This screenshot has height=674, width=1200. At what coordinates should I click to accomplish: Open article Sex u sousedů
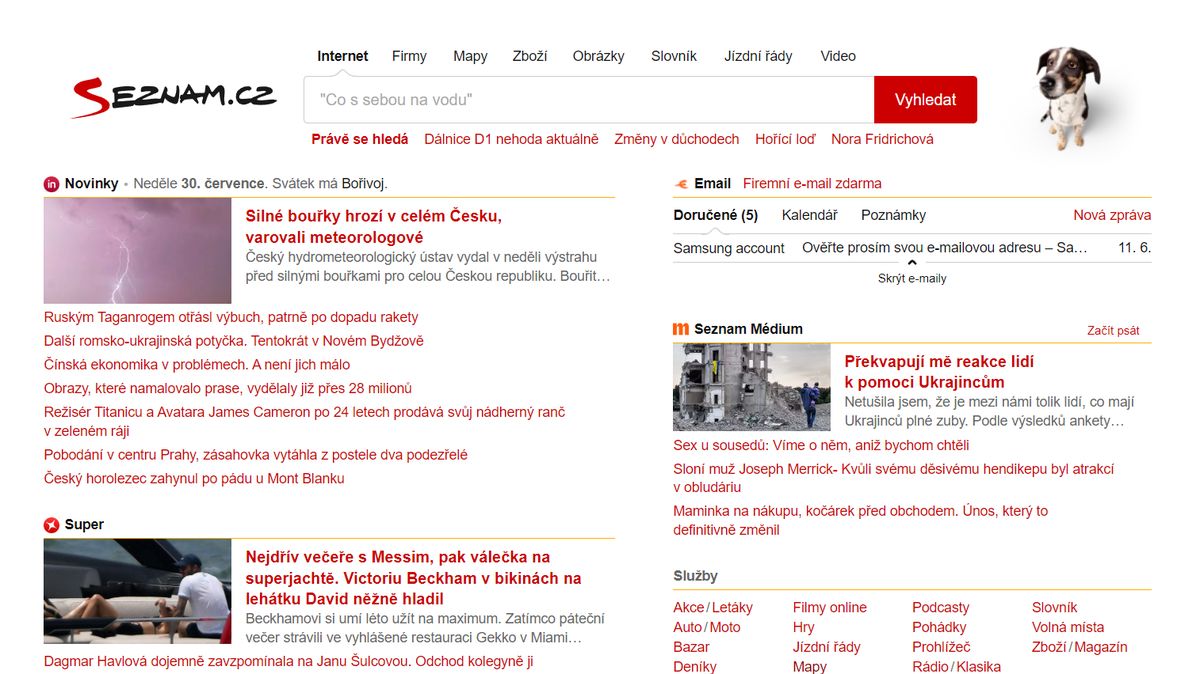point(821,445)
